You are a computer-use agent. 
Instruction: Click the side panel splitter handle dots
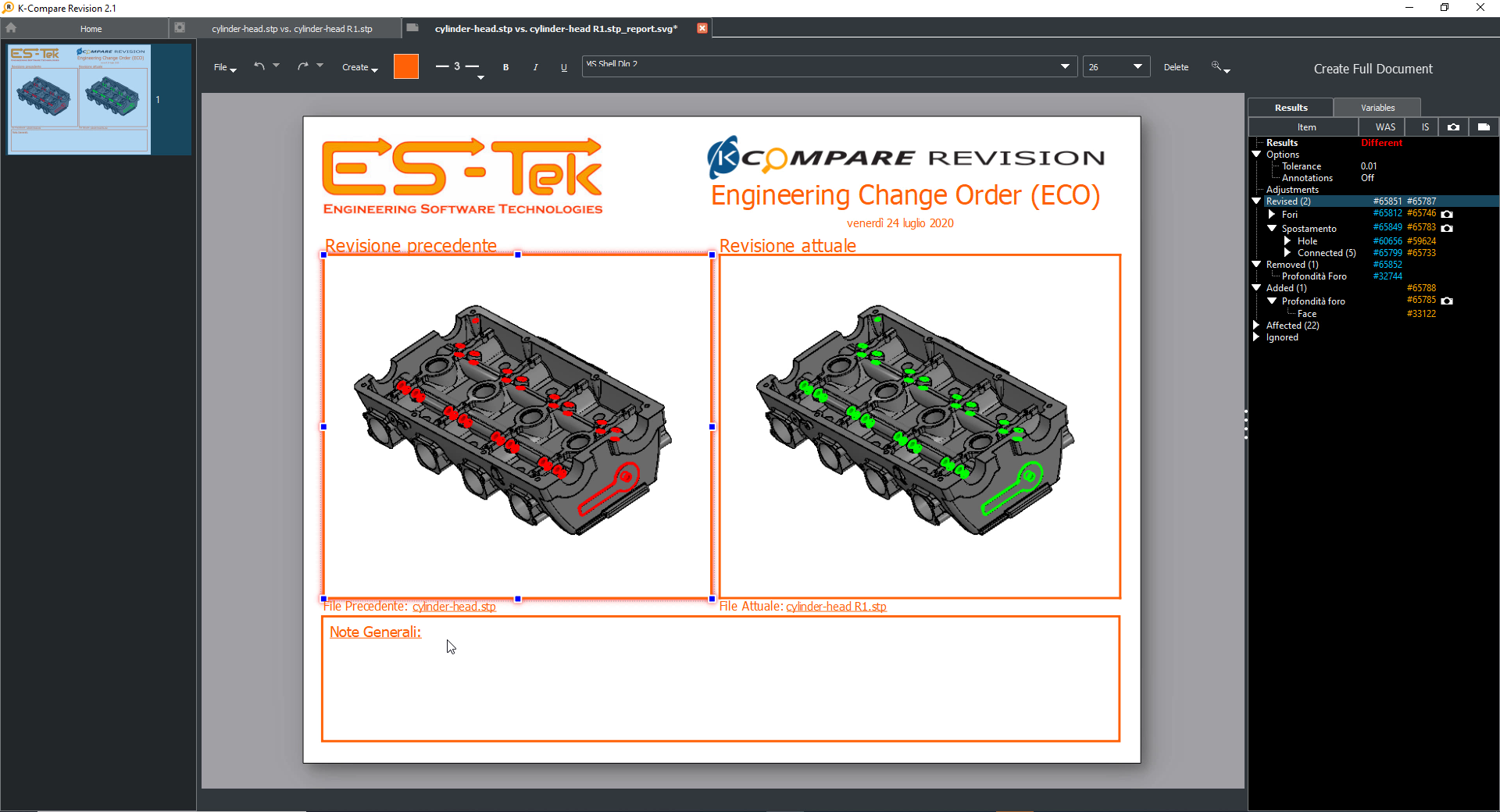(x=1245, y=424)
